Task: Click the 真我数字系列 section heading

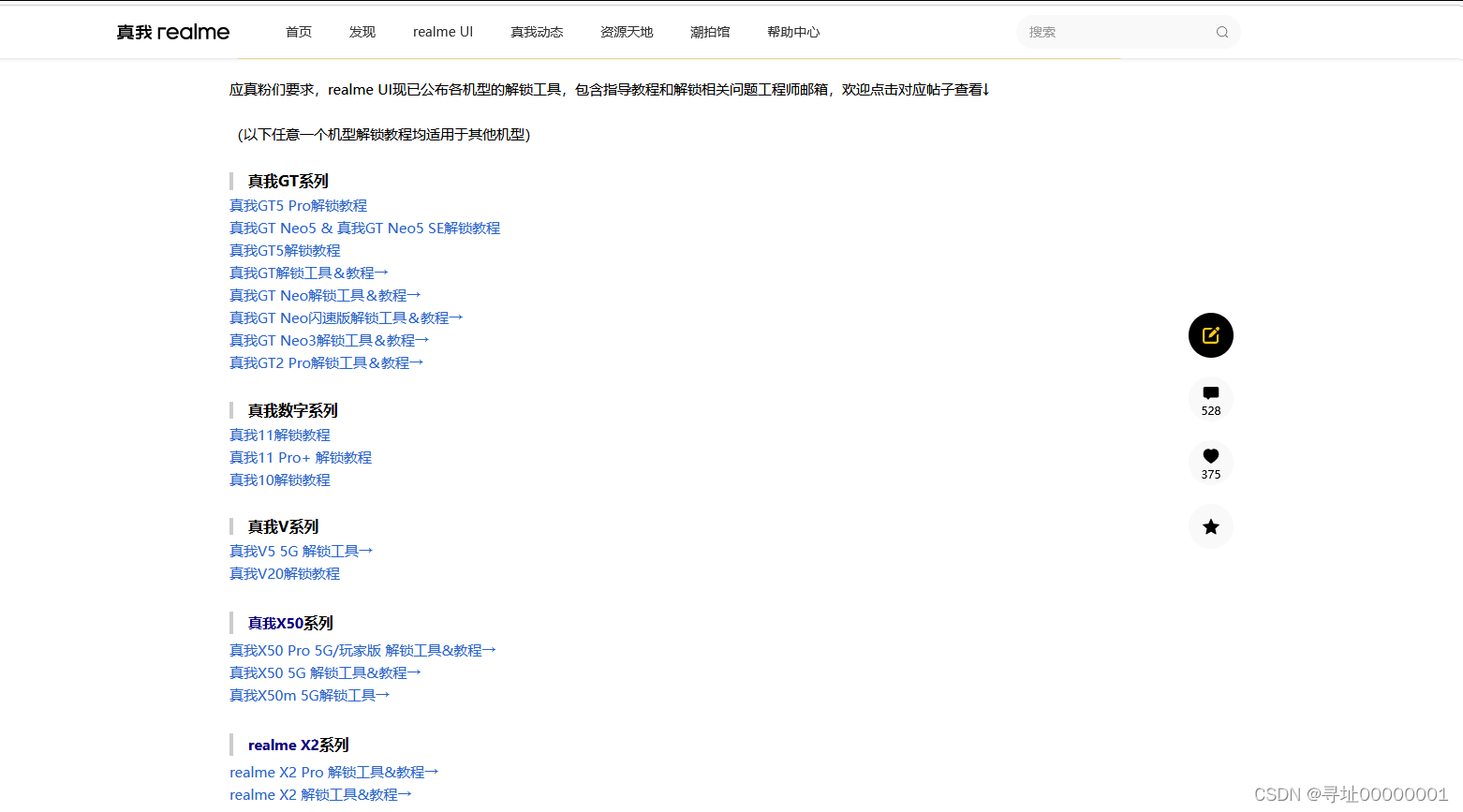Action: [x=292, y=411]
